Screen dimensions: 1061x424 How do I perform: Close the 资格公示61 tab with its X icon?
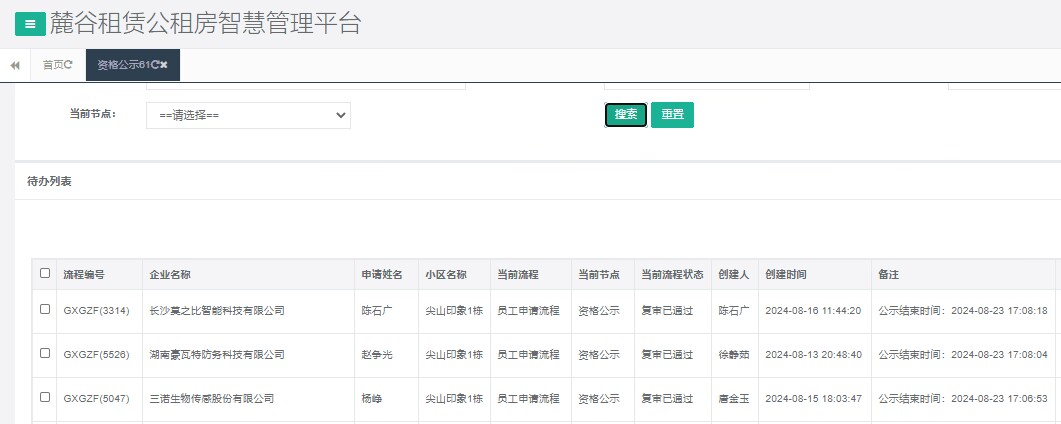tap(165, 65)
